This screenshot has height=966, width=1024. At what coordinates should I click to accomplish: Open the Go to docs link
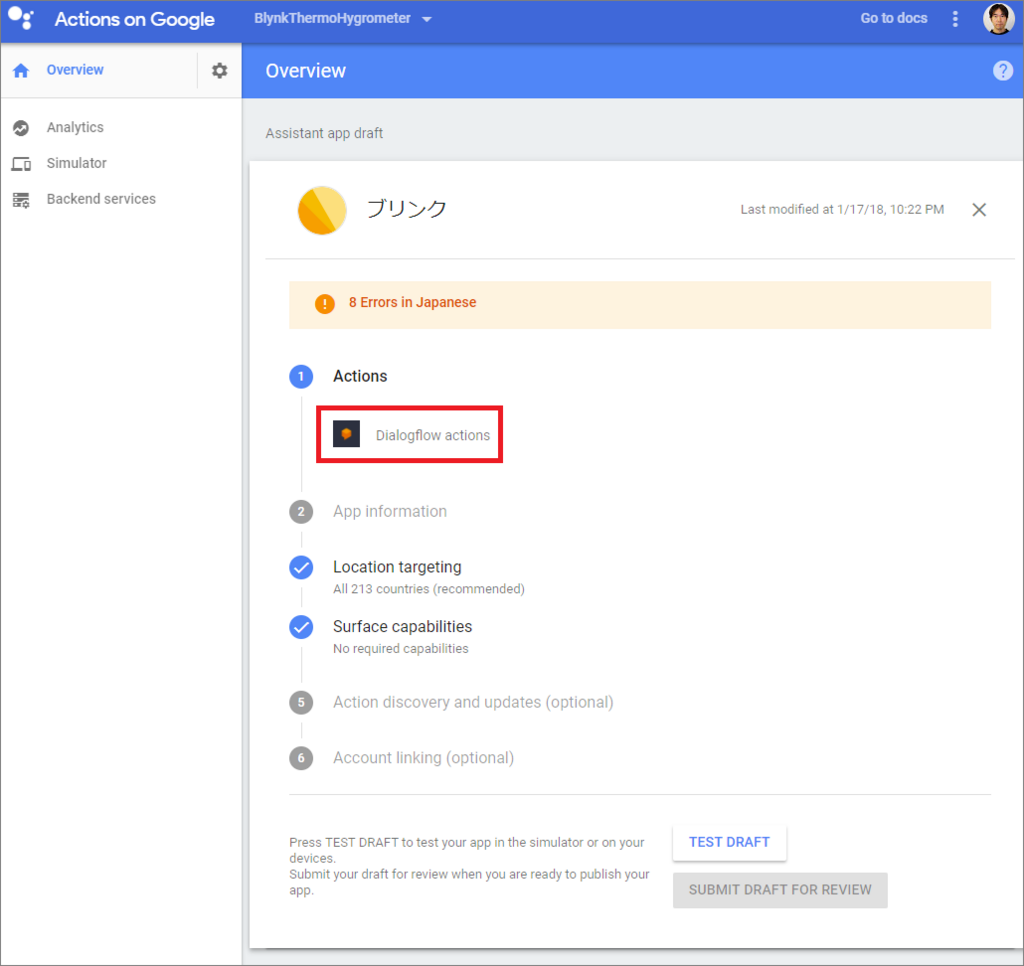coord(893,18)
